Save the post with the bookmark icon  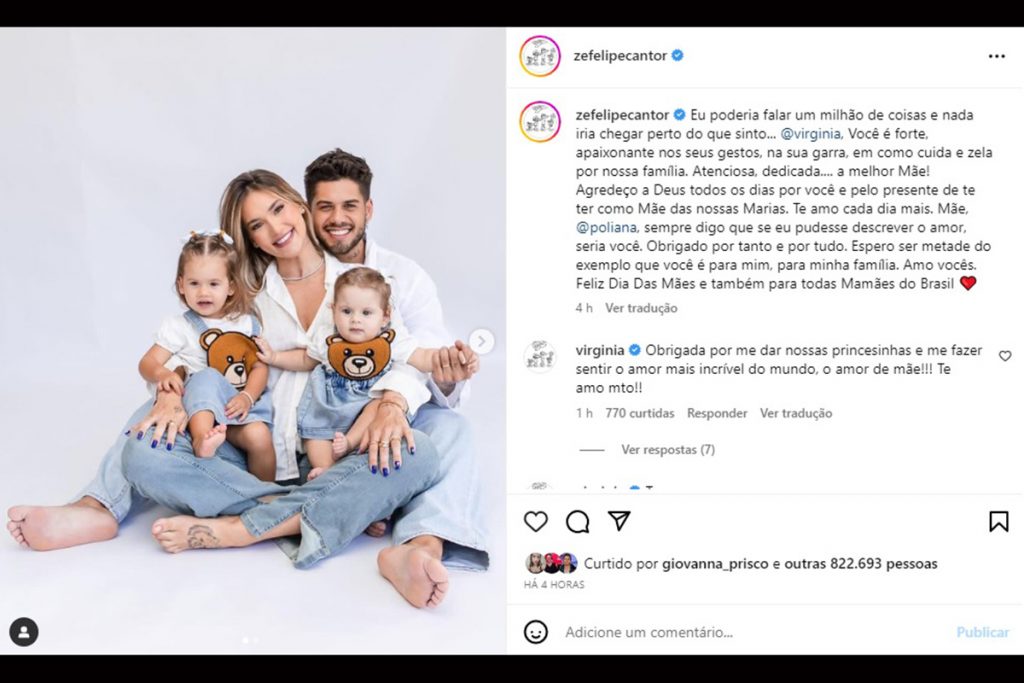pyautogui.click(x=999, y=522)
